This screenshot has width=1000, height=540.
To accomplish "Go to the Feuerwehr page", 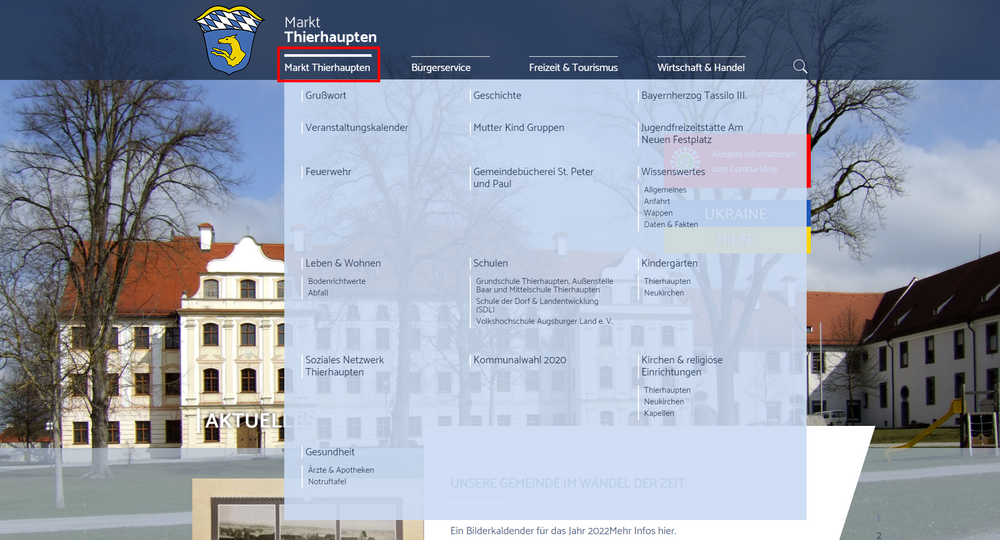I will [x=328, y=171].
